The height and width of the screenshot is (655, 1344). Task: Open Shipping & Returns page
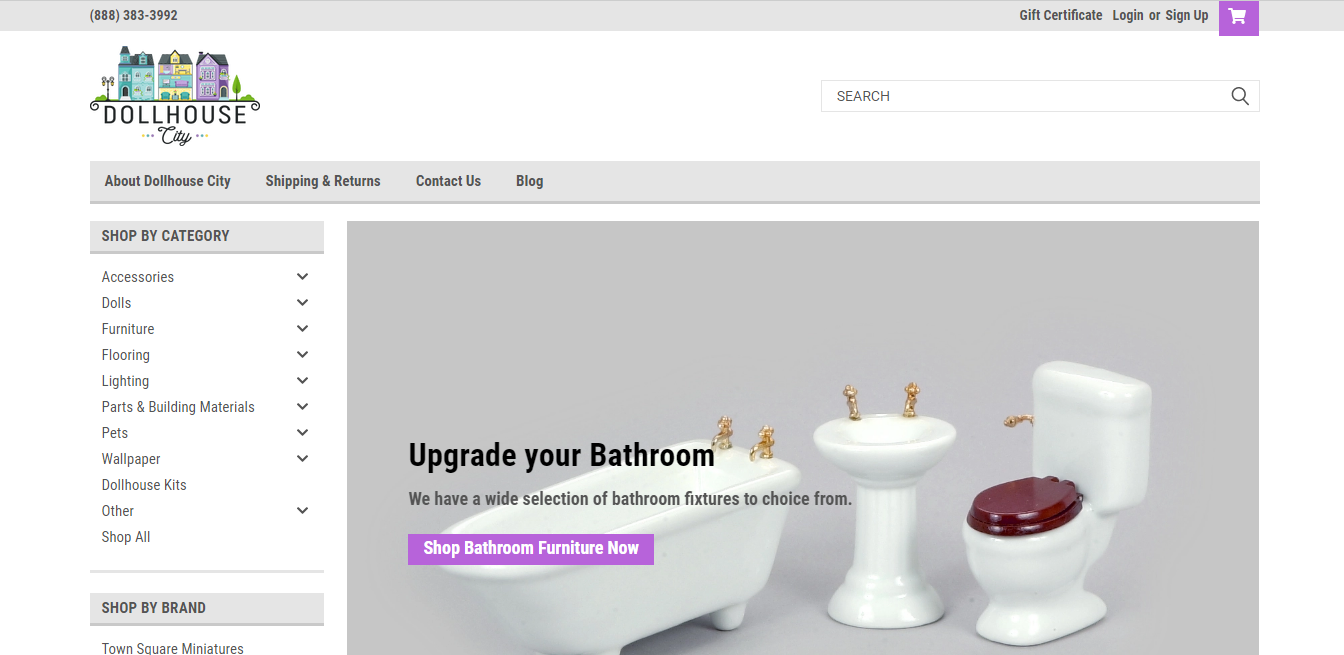[323, 181]
